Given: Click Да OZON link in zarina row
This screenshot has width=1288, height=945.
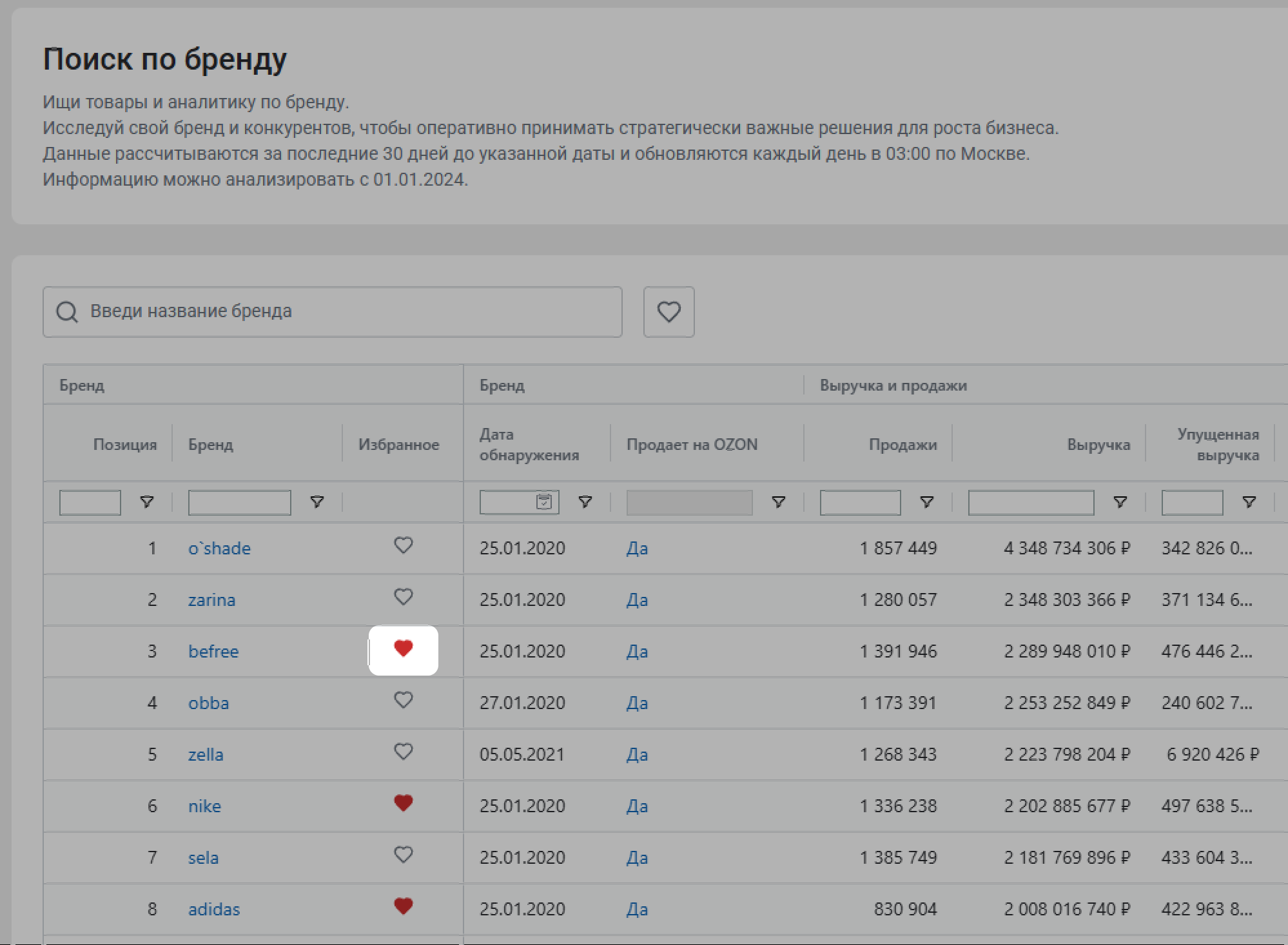Looking at the screenshot, I should click(637, 600).
